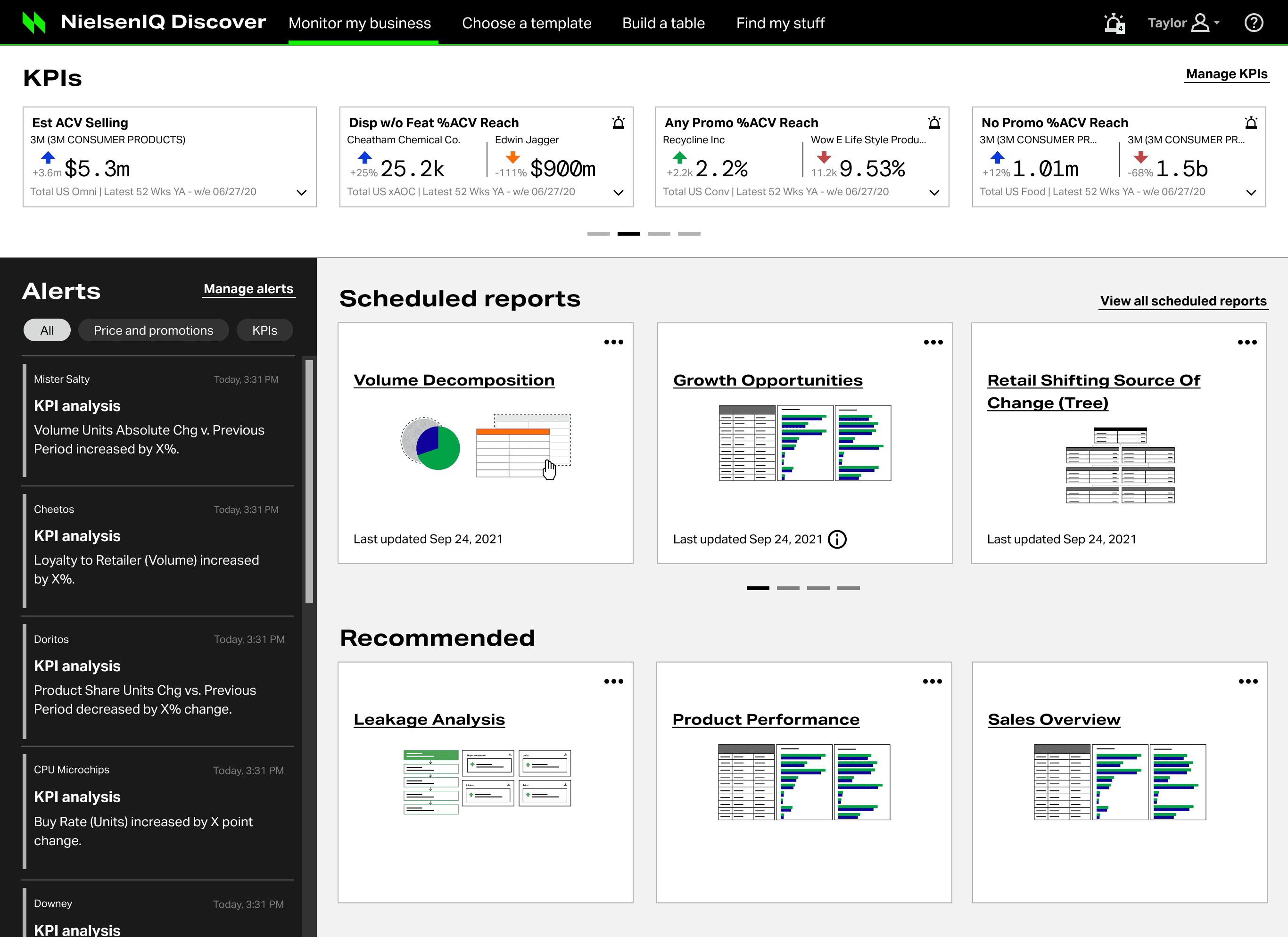The height and width of the screenshot is (937, 1288).
Task: Go to Choose a template tab
Action: point(527,23)
